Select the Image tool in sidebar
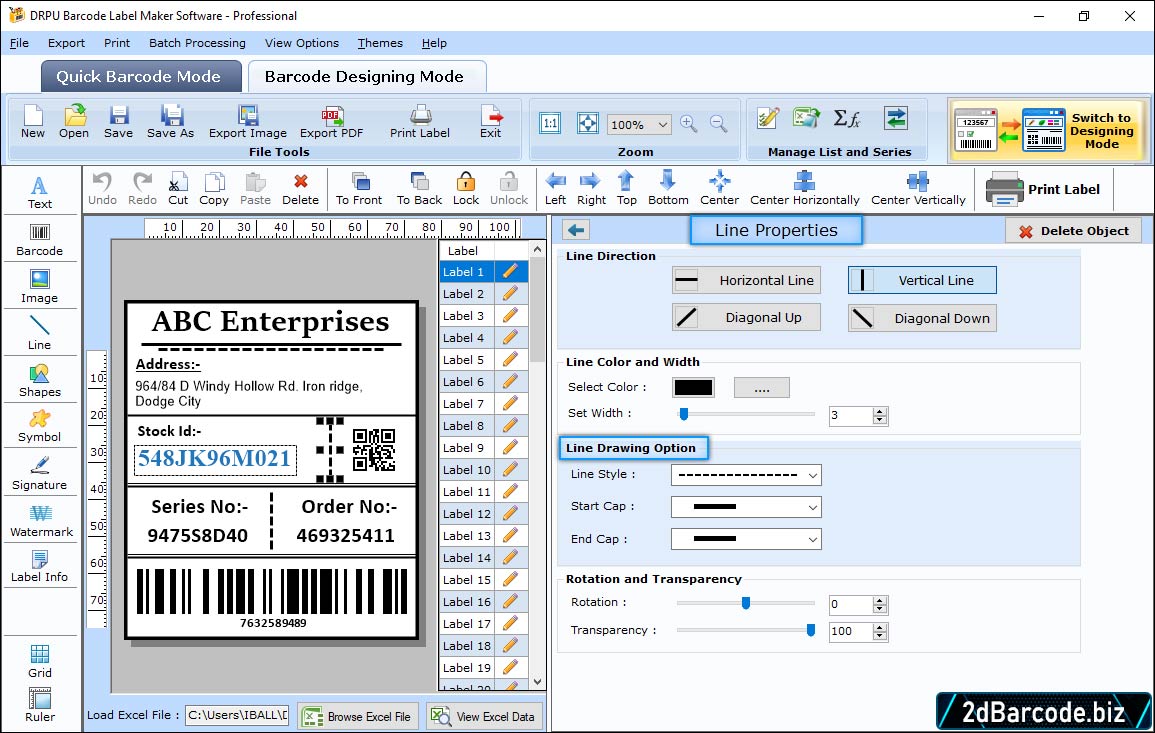Image resolution: width=1155 pixels, height=733 pixels. tap(40, 287)
